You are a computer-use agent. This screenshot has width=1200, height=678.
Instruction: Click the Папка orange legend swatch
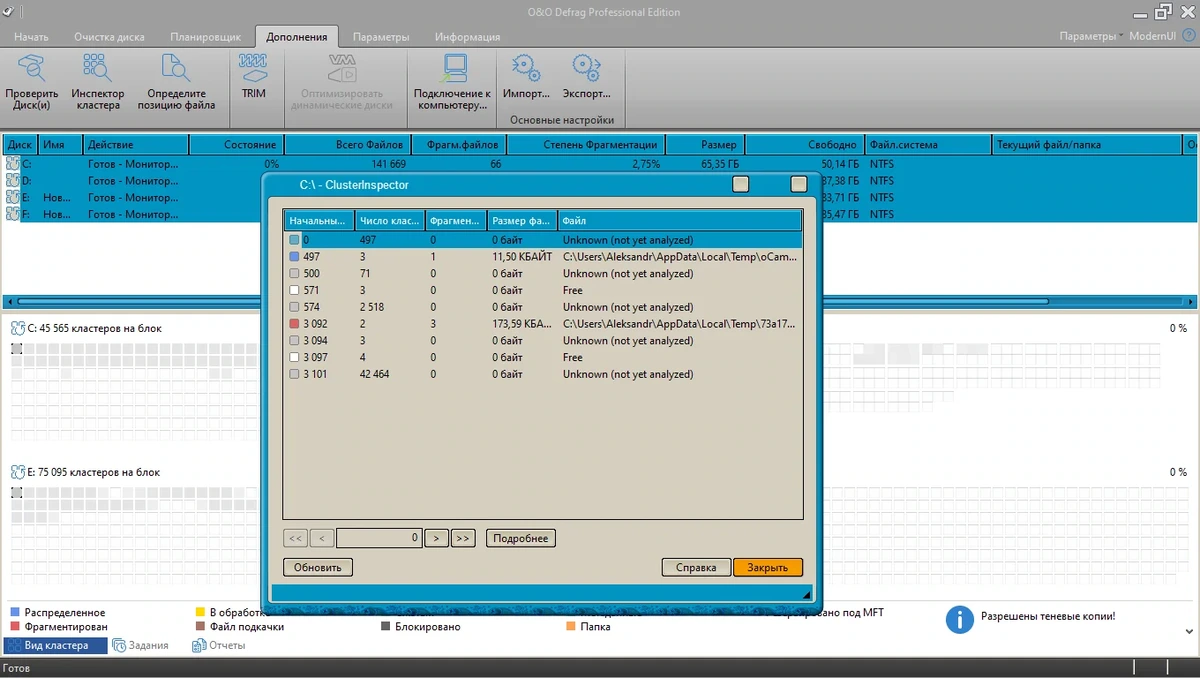[x=571, y=627]
